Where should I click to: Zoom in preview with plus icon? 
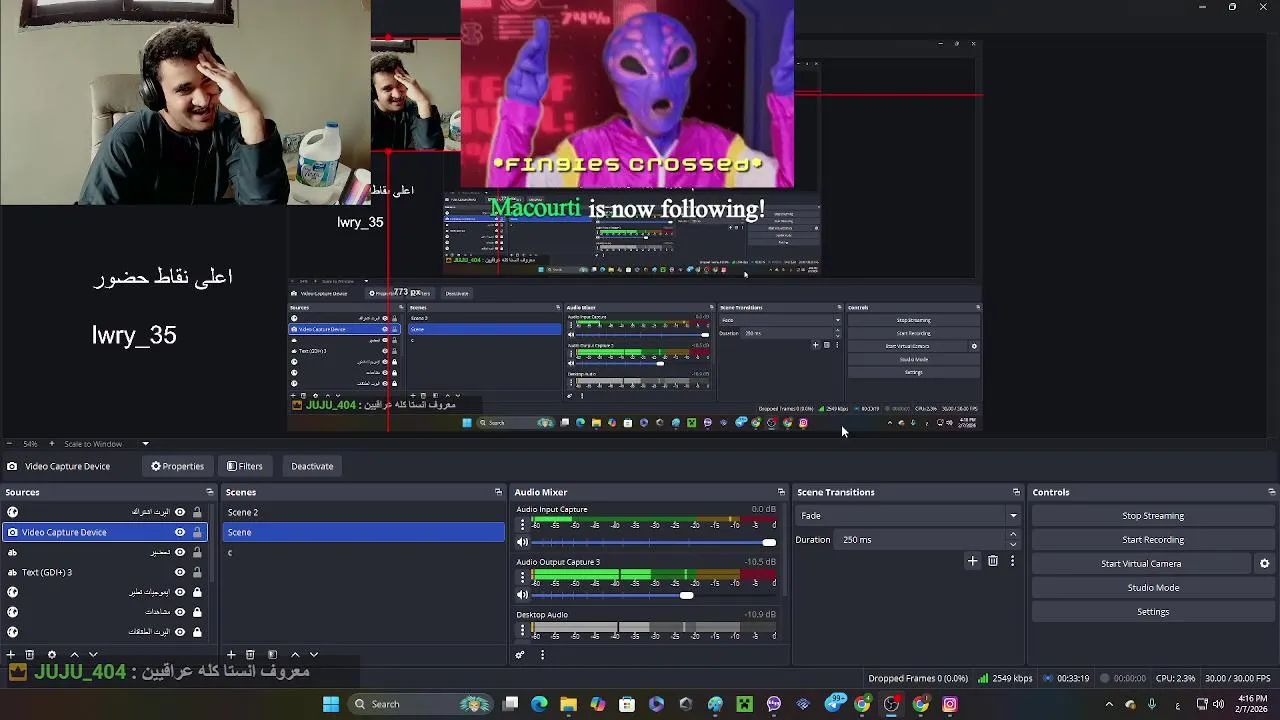pyautogui.click(x=52, y=444)
